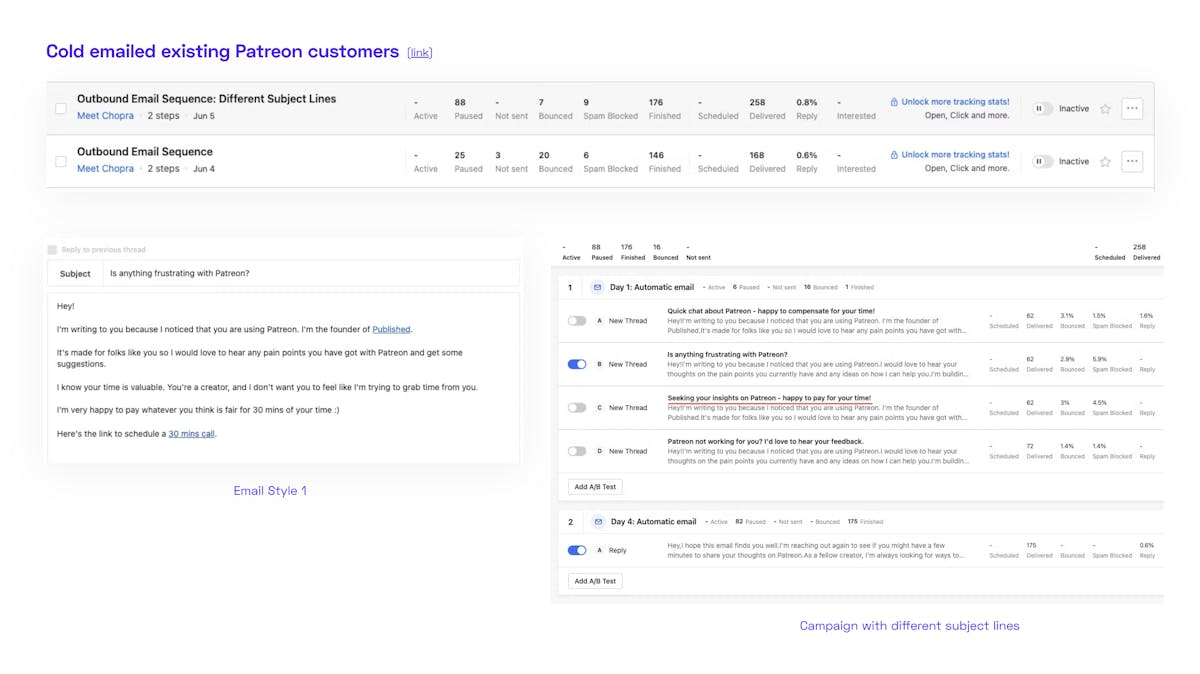Screen dimensions: 1200x674
Task: Click the lock icon beside first Unlock tracking stats
Action: pos(894,102)
